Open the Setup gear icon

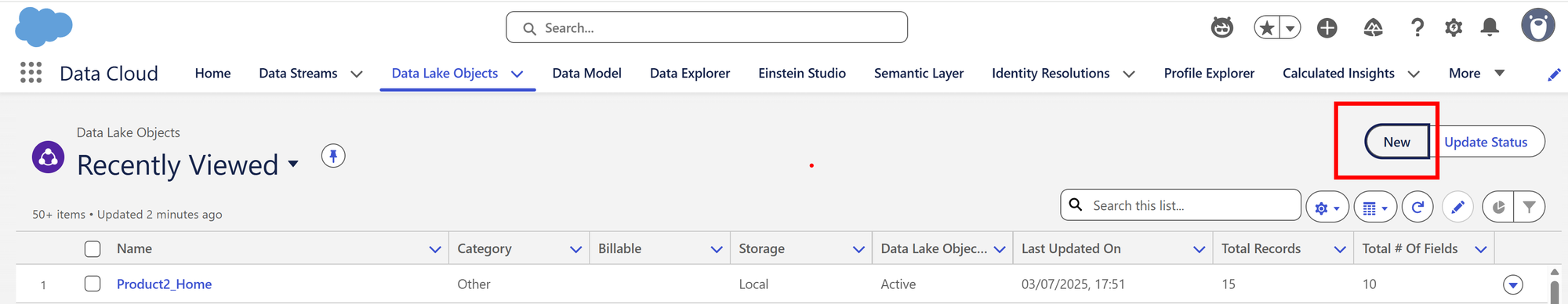point(1454,28)
